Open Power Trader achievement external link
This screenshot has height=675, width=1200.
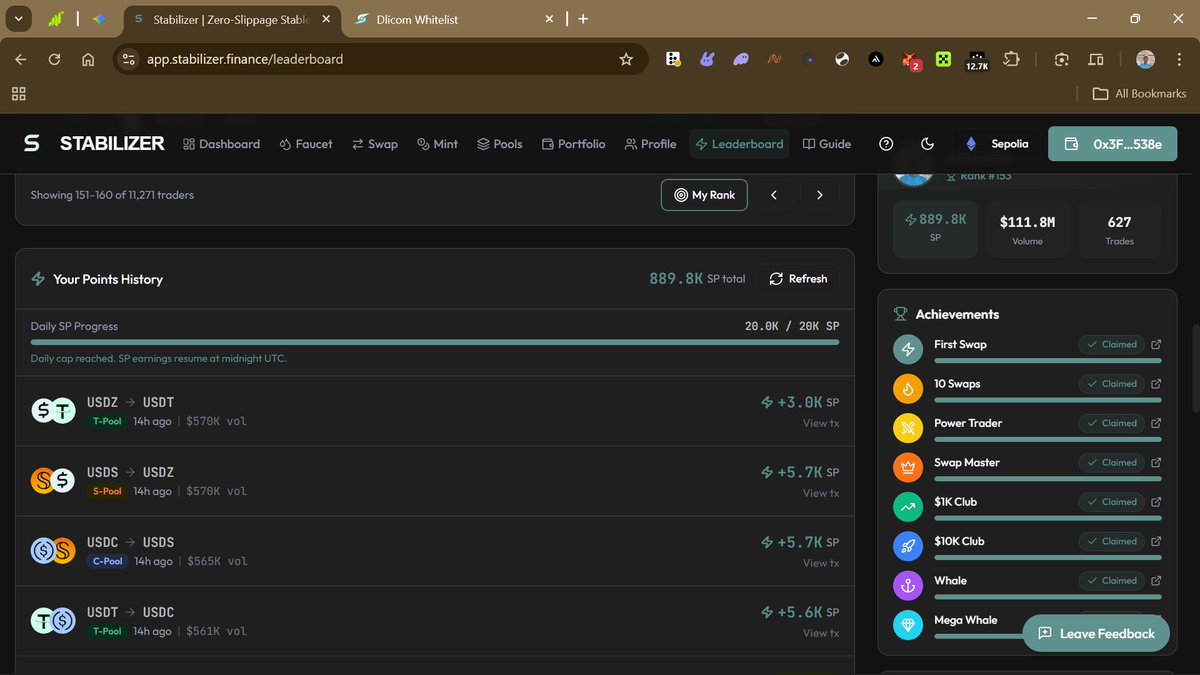pyautogui.click(x=1156, y=423)
